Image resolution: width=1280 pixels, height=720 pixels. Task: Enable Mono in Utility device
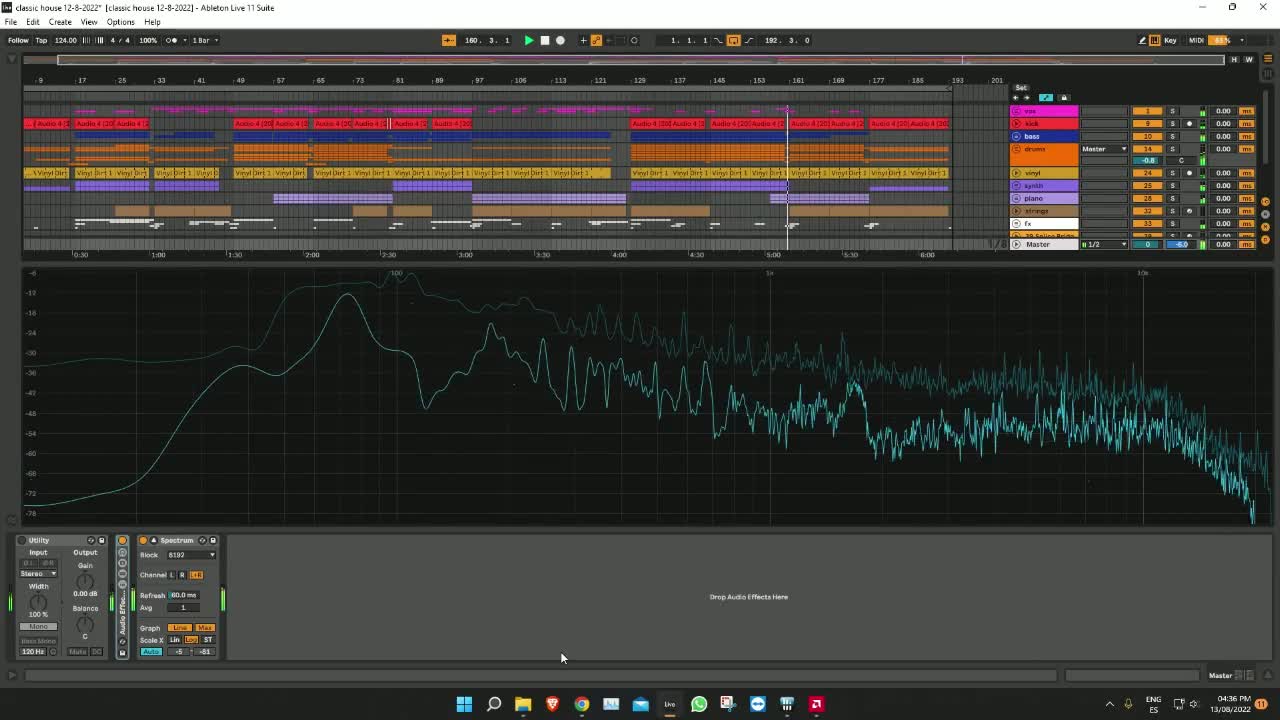38,627
